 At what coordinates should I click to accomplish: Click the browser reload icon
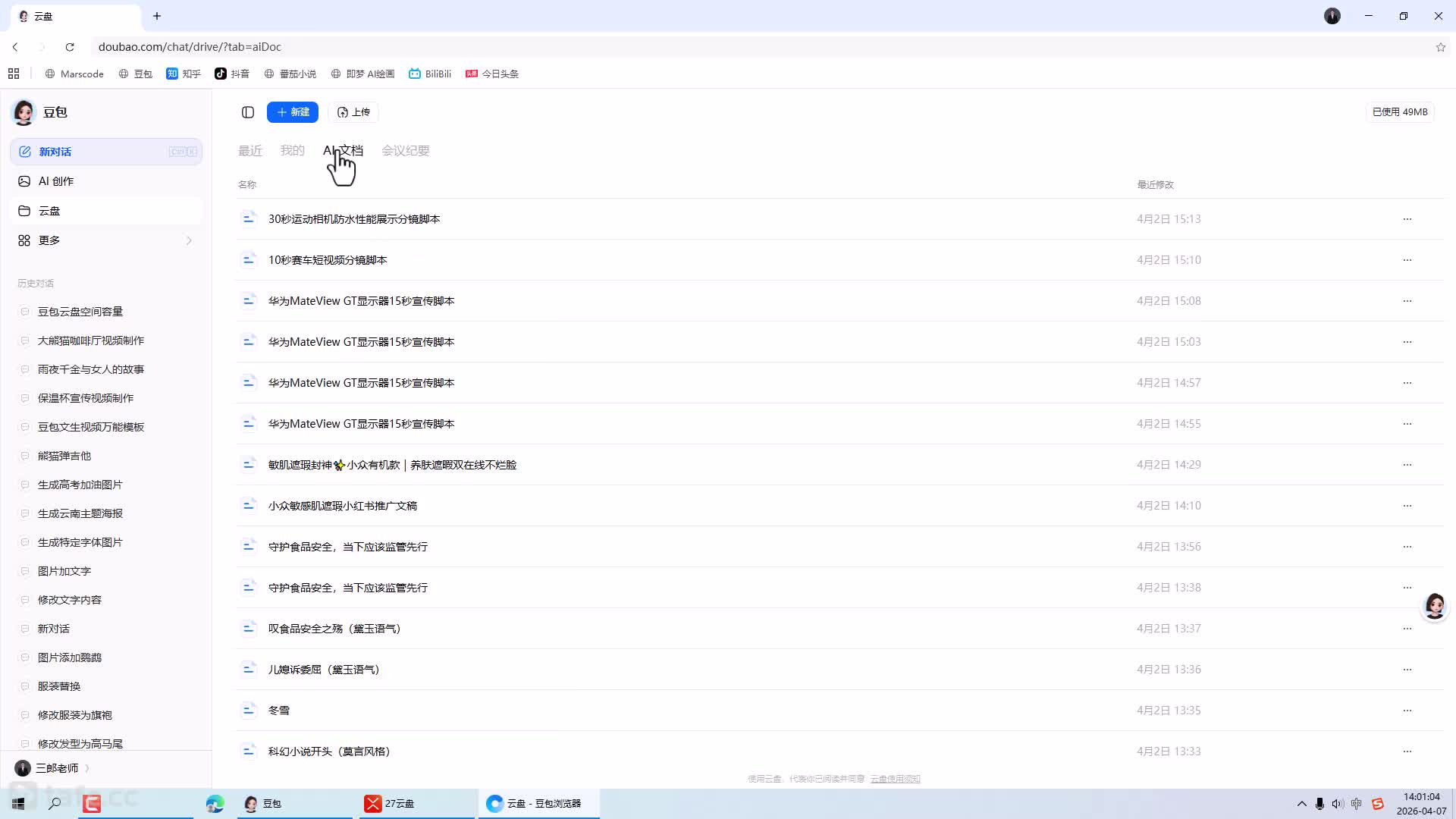point(70,47)
